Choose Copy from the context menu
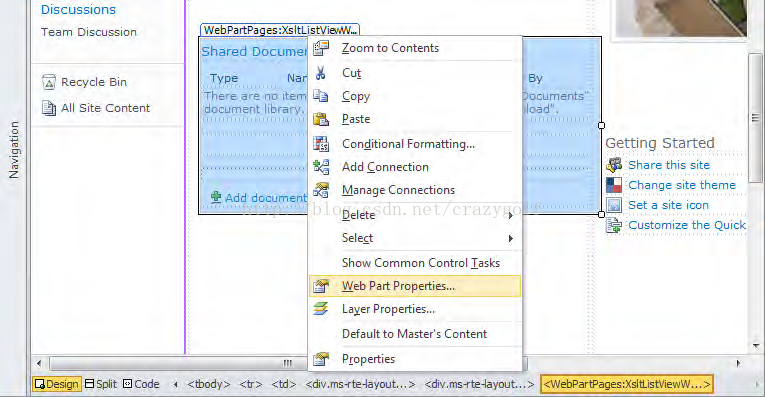This screenshot has width=765, height=397. pos(415,96)
